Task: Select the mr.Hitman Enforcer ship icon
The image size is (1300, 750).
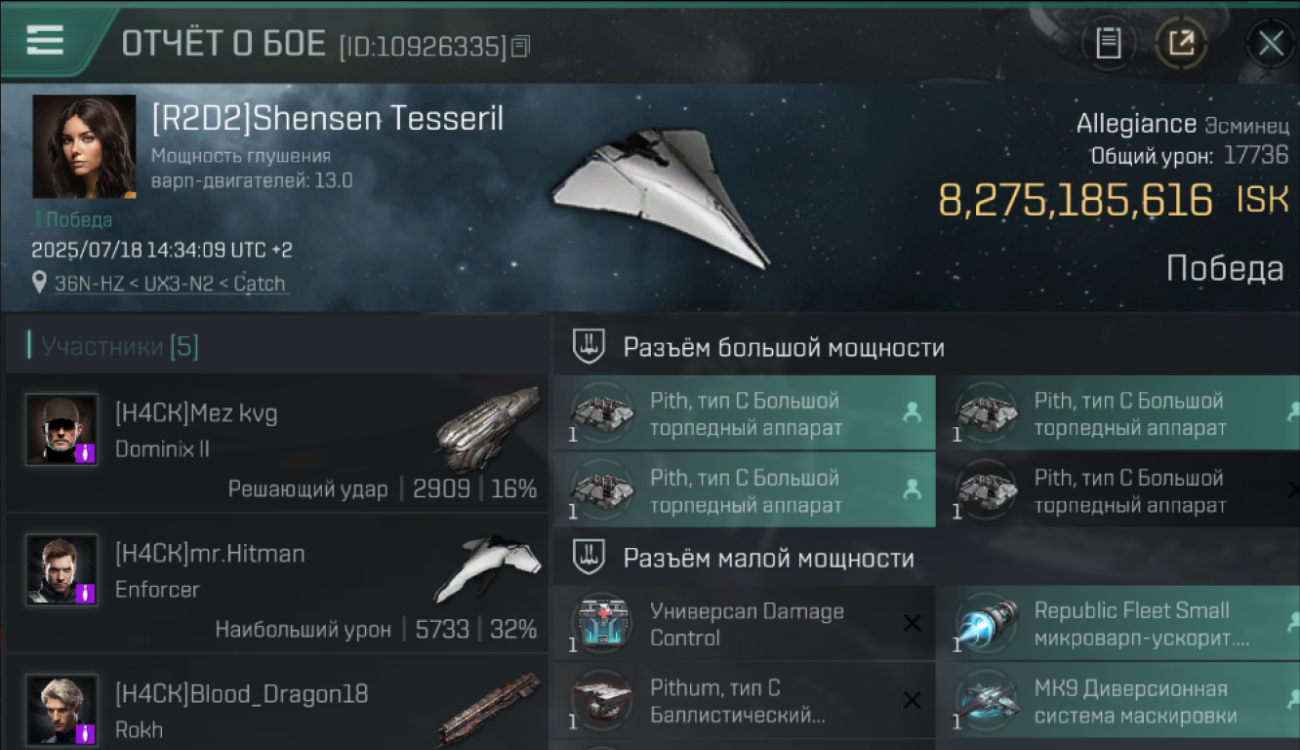Action: (x=489, y=568)
